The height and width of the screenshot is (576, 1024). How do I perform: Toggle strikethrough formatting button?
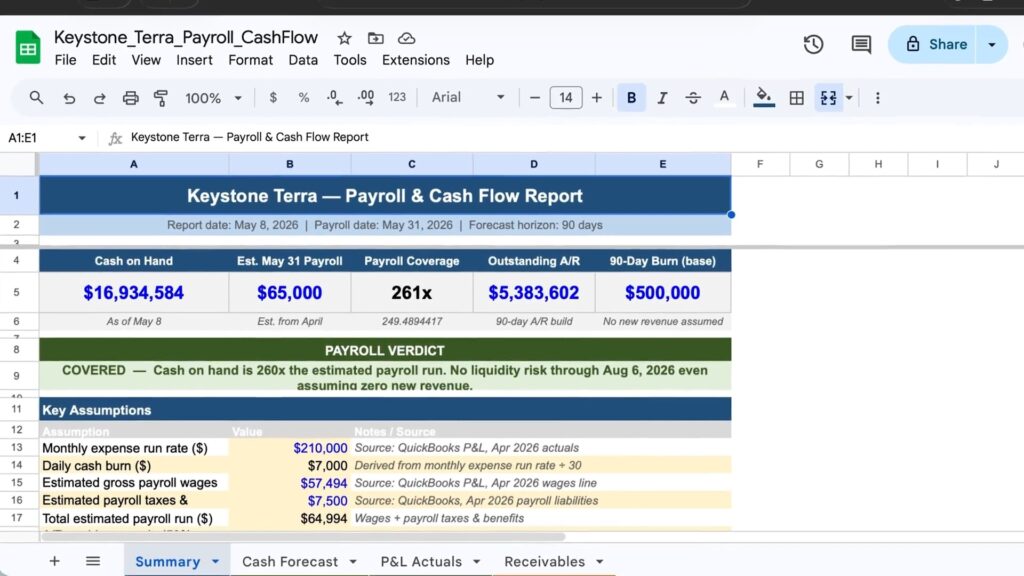pyautogui.click(x=693, y=98)
